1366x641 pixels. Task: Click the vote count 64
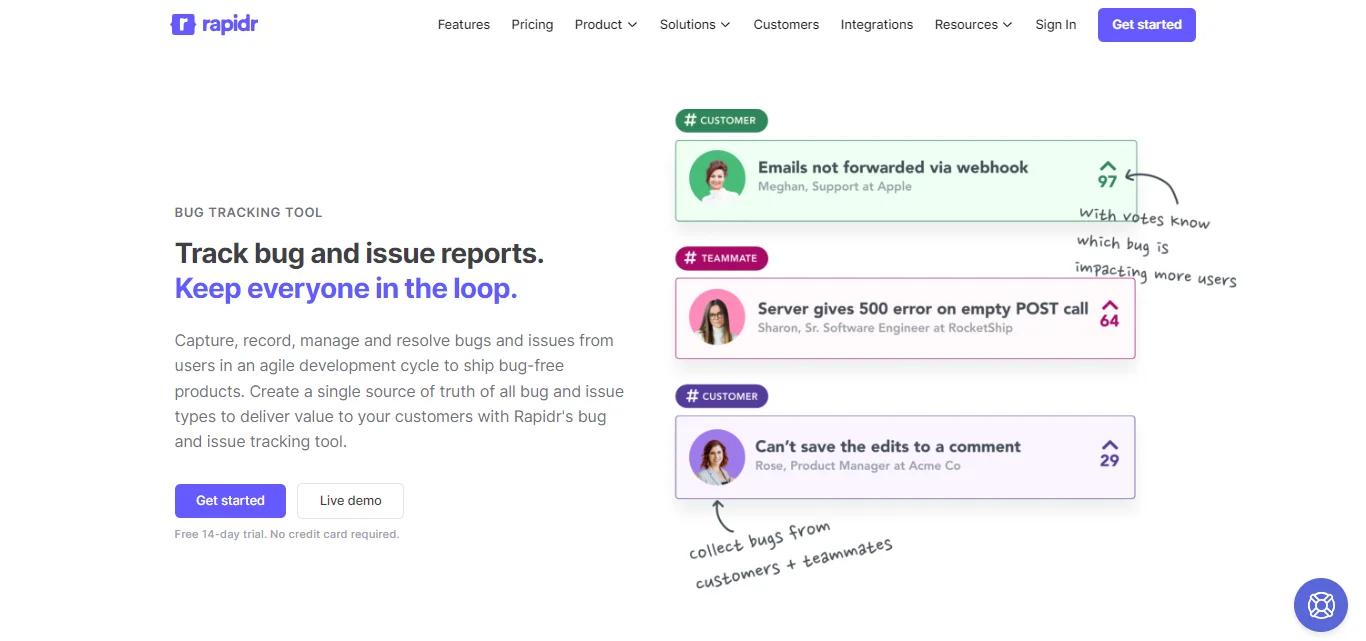coord(1110,321)
